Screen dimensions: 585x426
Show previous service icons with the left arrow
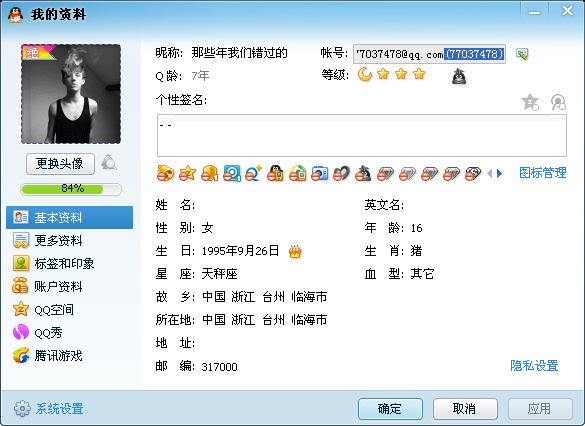coord(490,173)
